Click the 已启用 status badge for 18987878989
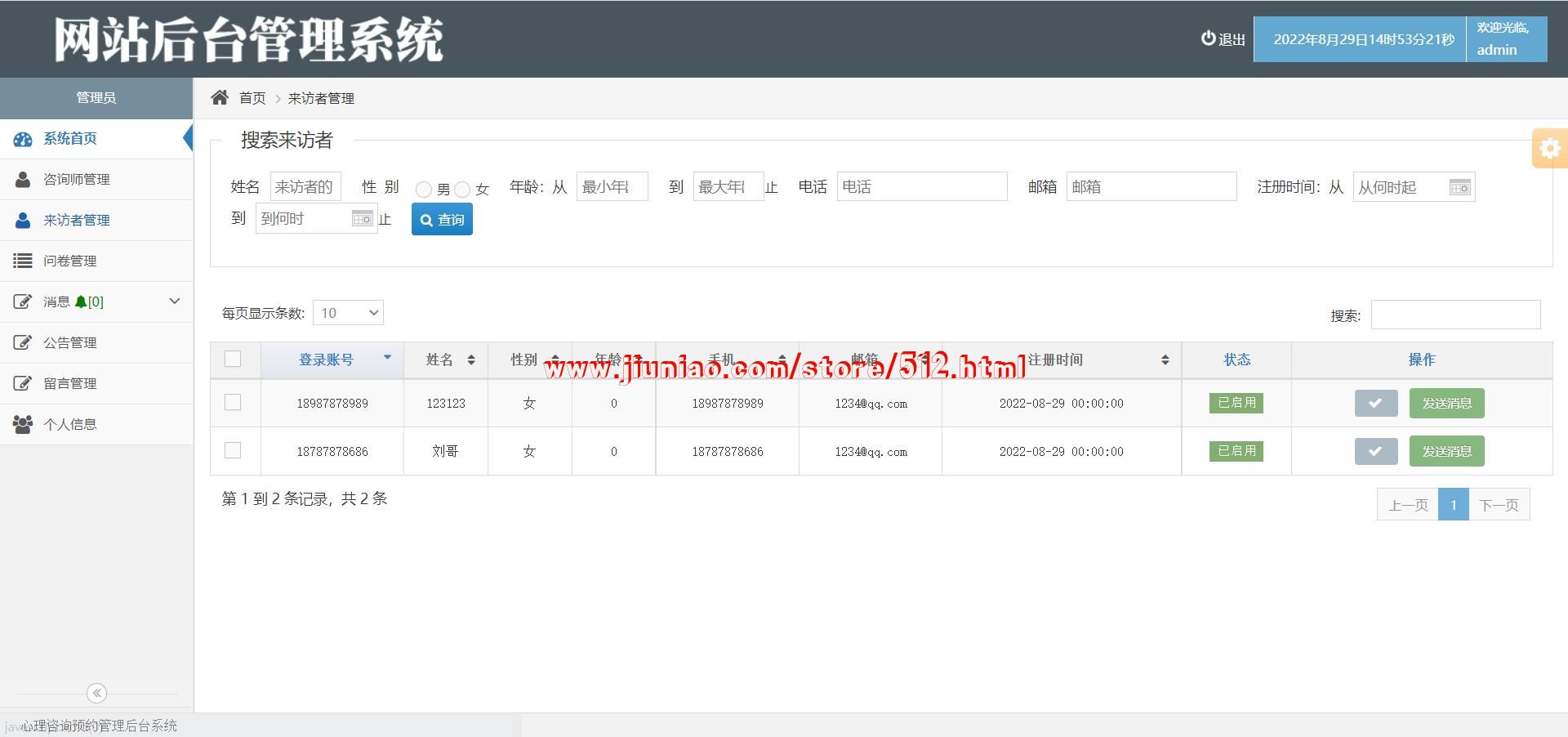This screenshot has width=1568, height=737. (1236, 403)
